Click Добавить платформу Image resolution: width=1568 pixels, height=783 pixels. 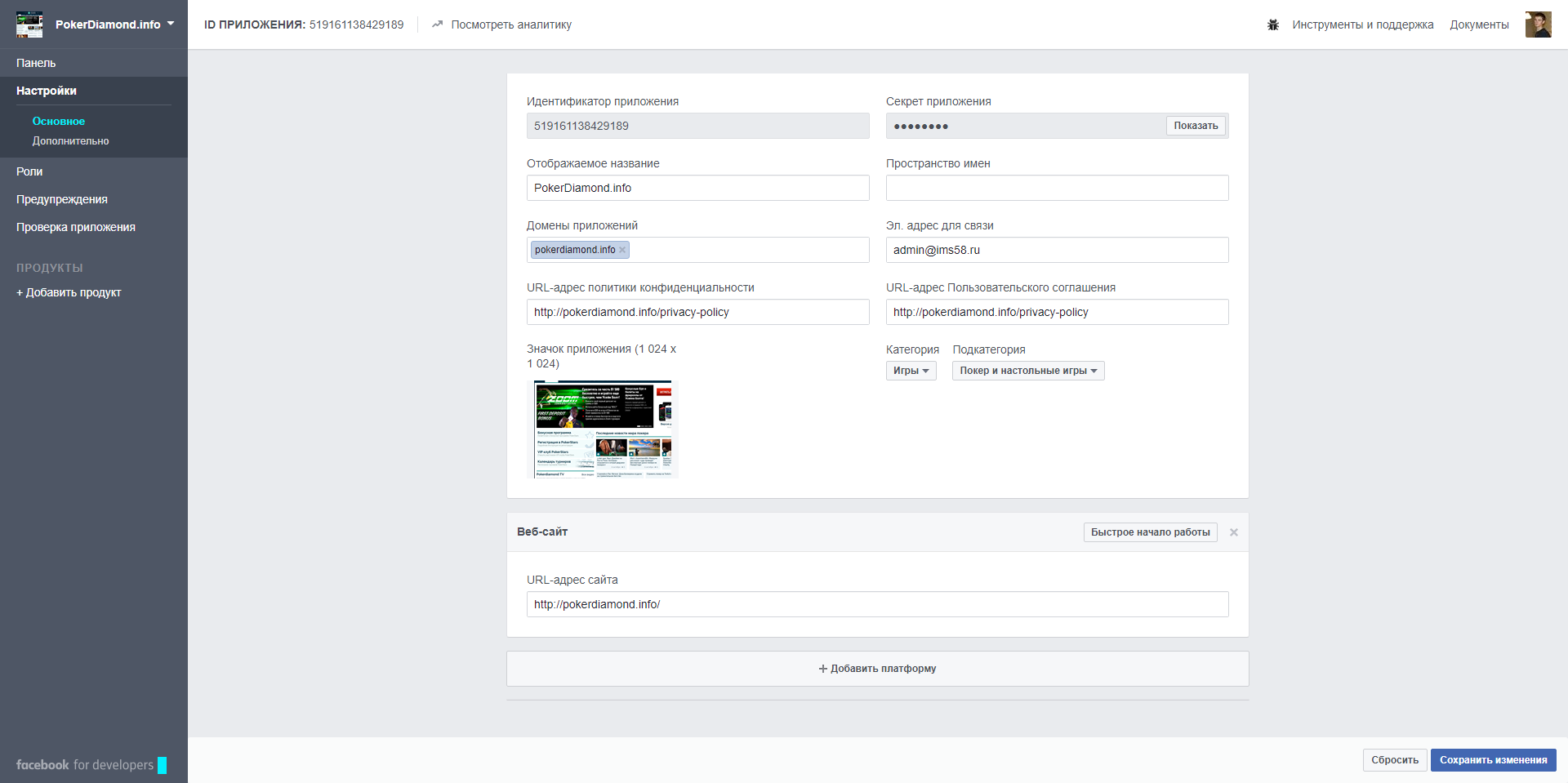click(877, 669)
